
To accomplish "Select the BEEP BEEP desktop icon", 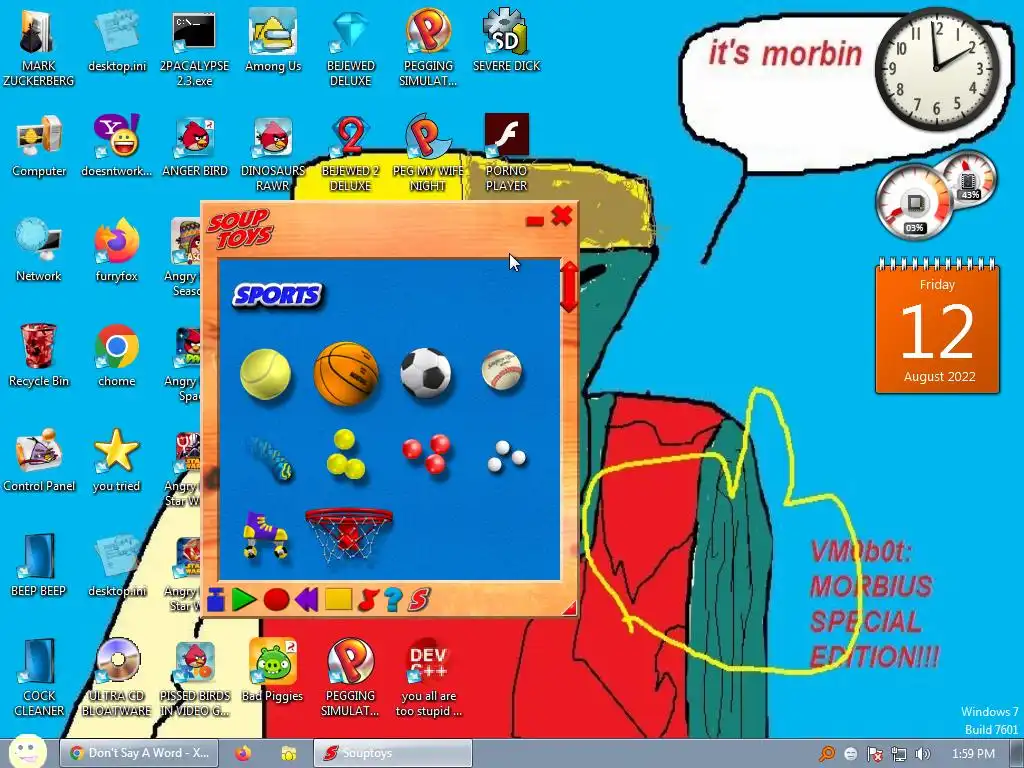I will pyautogui.click(x=39, y=565).
